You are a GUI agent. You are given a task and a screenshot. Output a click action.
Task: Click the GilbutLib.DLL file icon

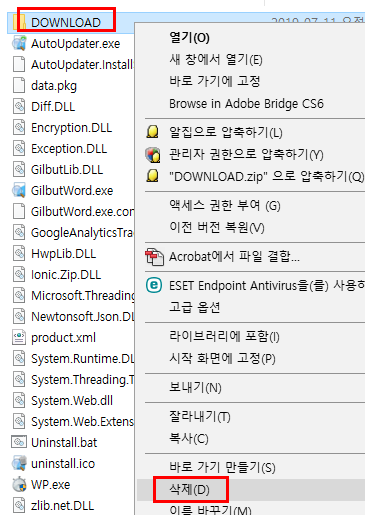pos(19,170)
